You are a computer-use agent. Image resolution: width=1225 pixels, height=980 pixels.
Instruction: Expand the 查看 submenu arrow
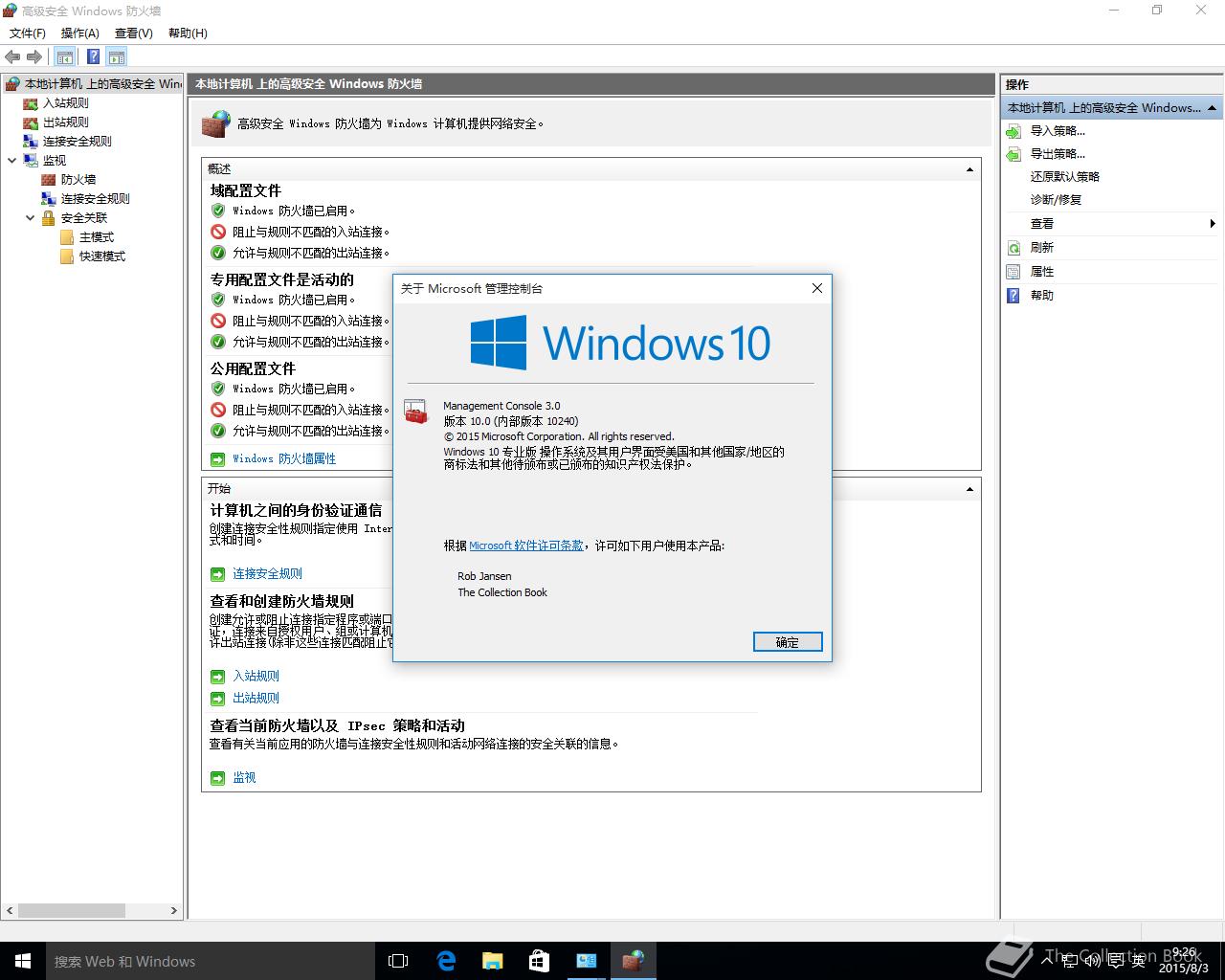pos(1213,223)
